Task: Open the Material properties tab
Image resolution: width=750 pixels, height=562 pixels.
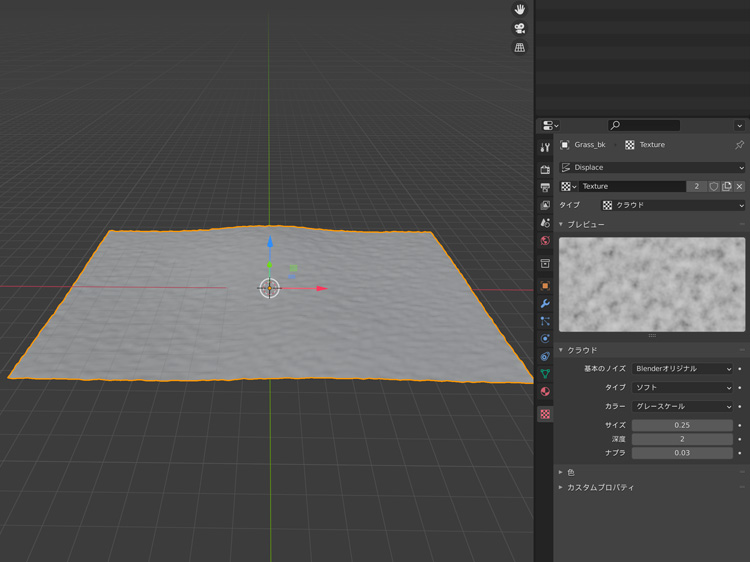Action: [x=545, y=391]
